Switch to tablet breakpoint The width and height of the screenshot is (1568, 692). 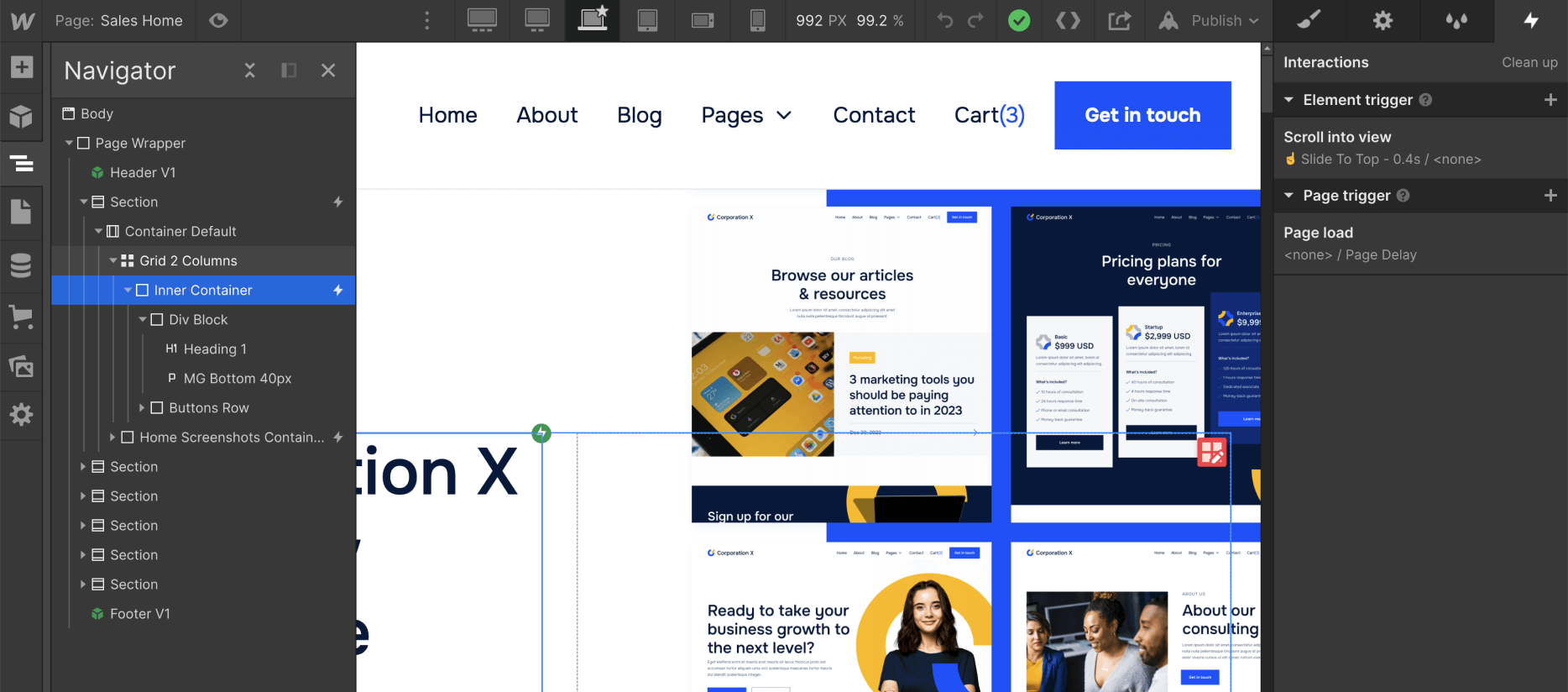[x=647, y=20]
